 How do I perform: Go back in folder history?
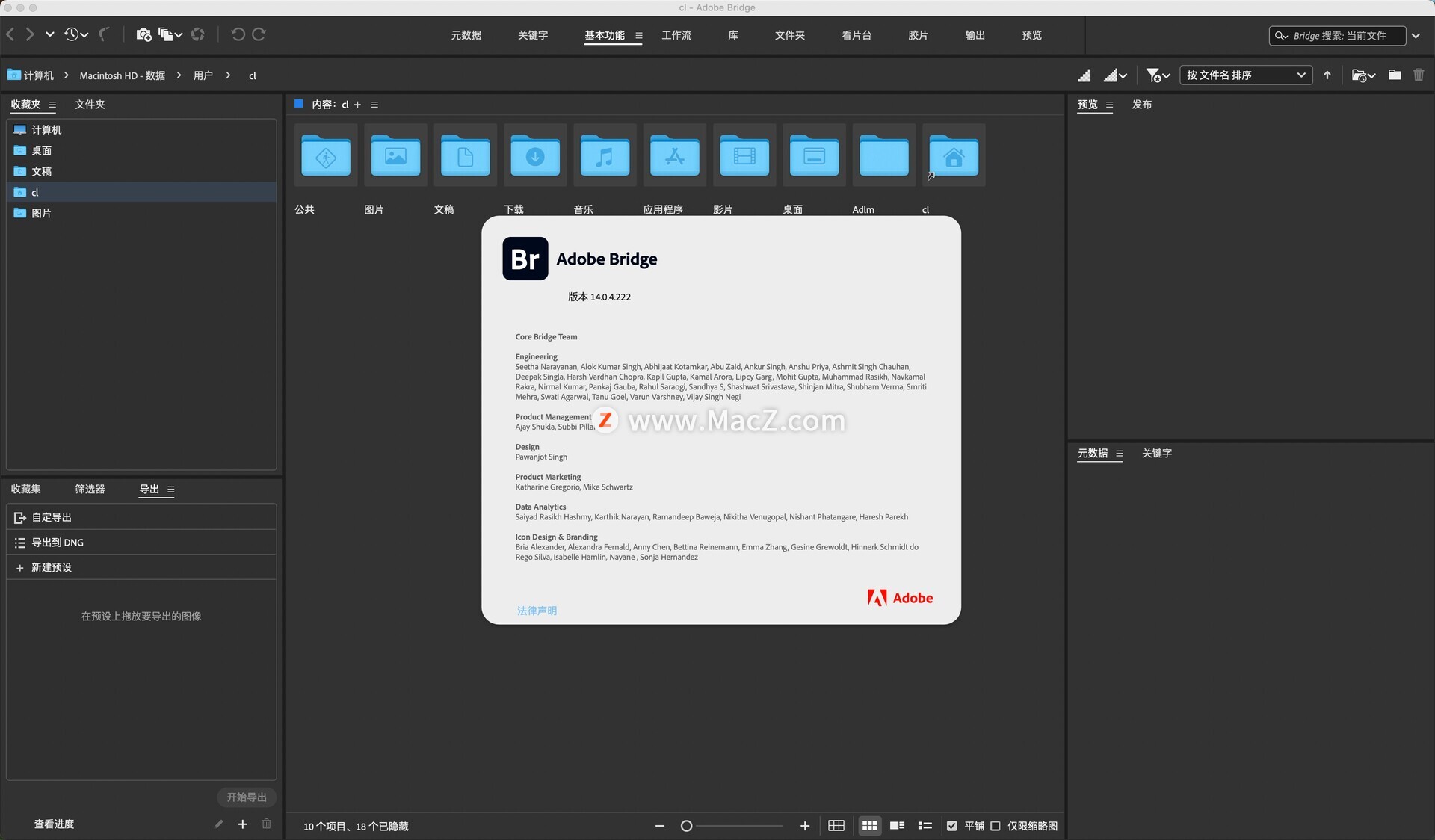click(10, 34)
